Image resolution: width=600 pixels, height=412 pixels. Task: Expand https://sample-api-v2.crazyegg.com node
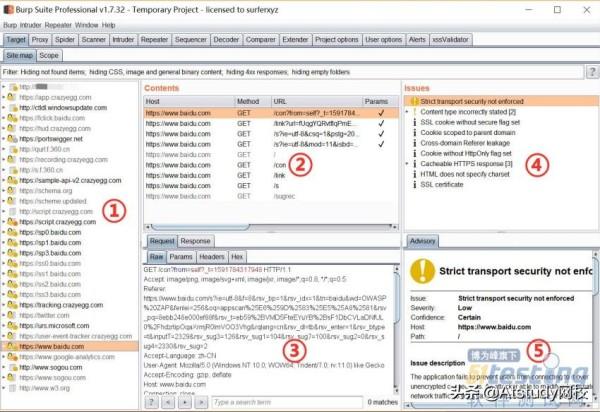(3, 180)
